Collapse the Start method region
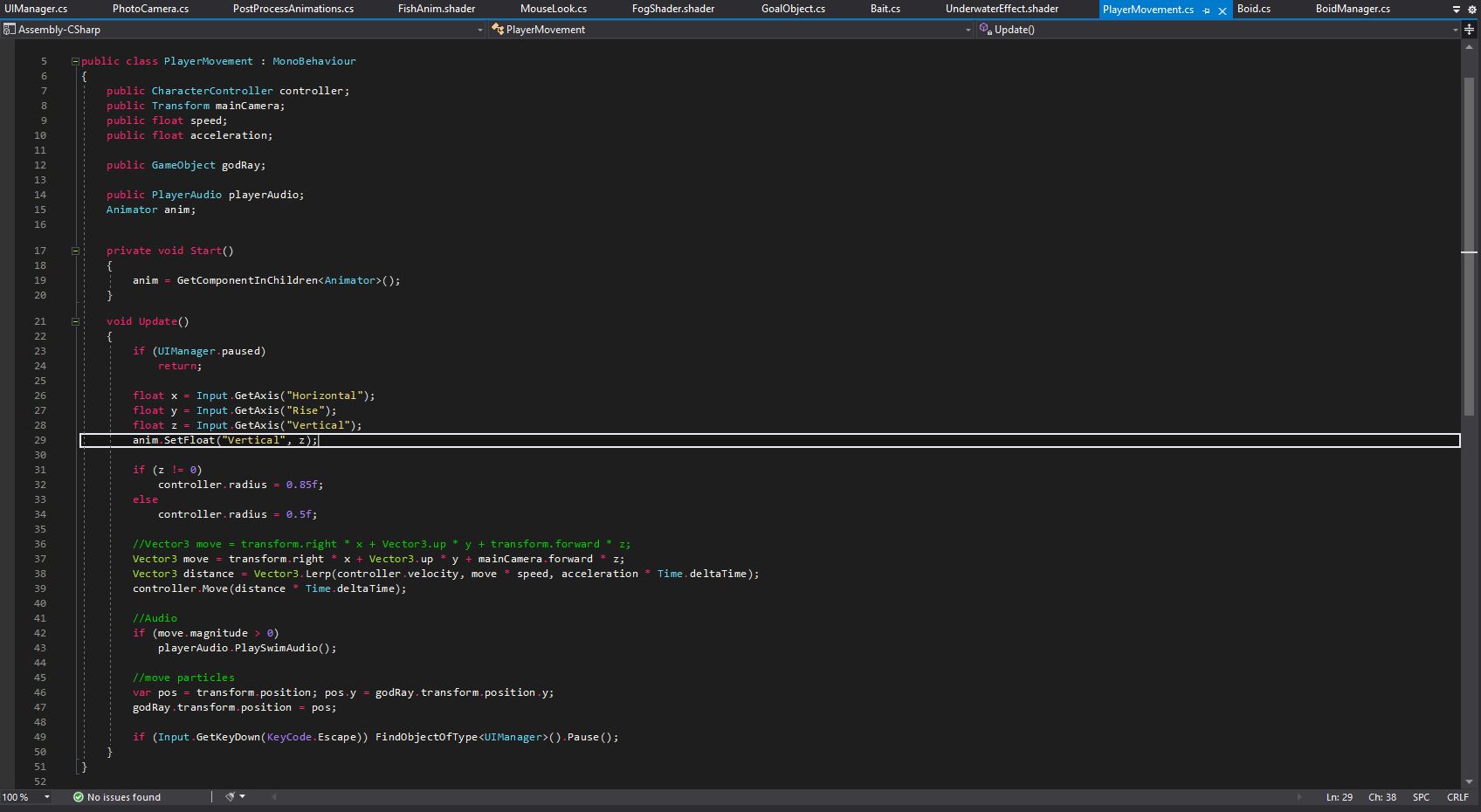This screenshot has width=1481, height=812. coord(75,251)
